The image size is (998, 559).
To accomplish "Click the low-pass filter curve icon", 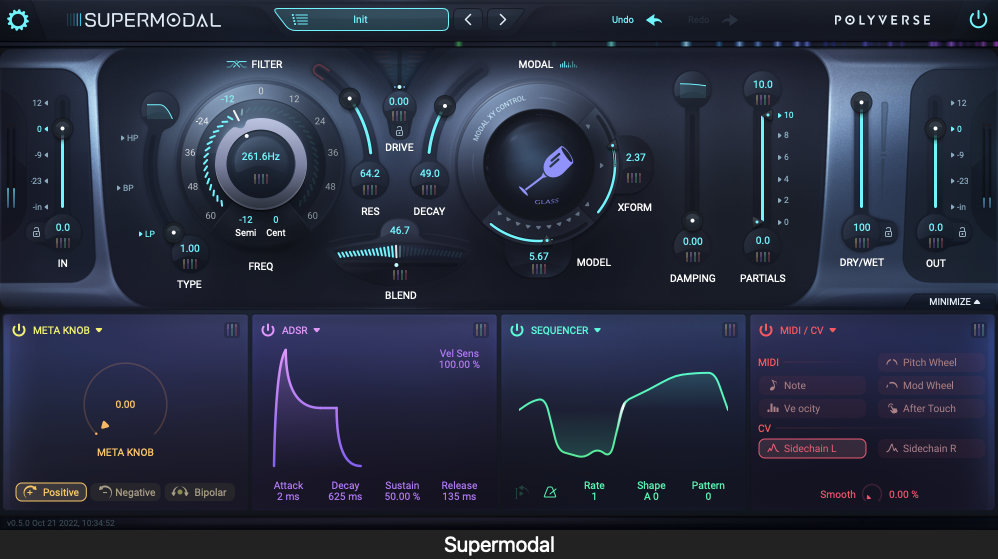I will 160,111.
